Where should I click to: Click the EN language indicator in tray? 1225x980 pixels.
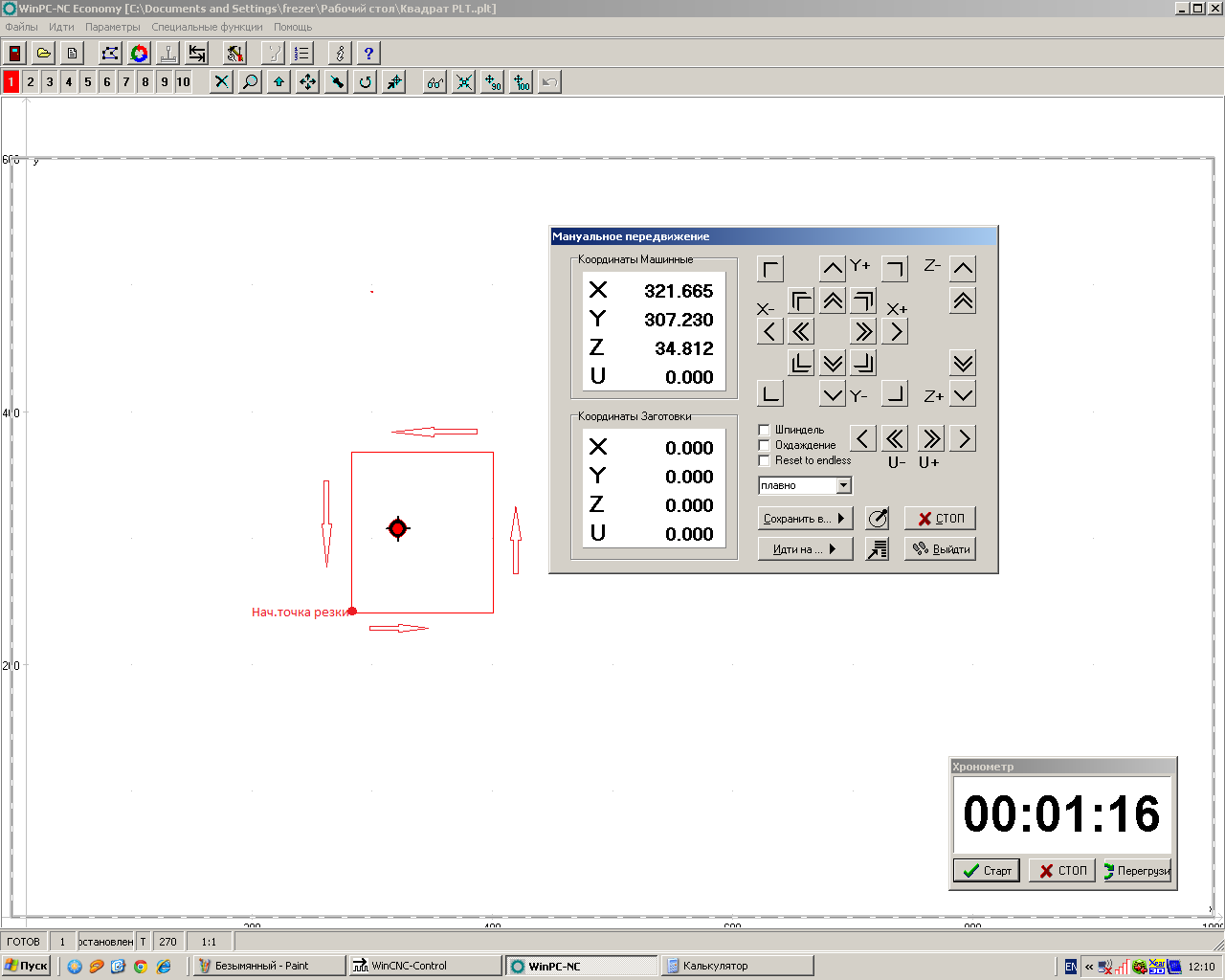point(1071,967)
